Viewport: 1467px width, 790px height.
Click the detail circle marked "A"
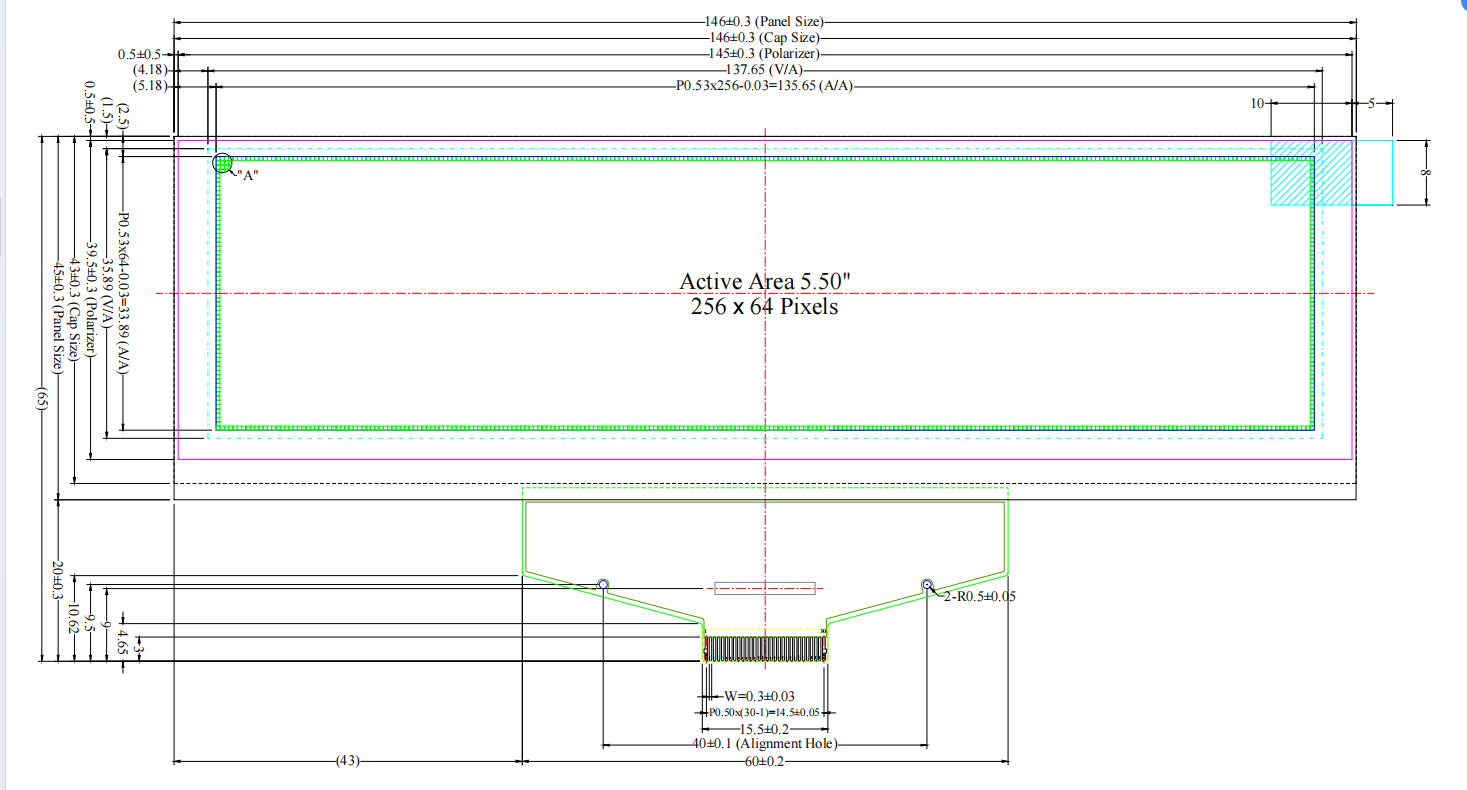[x=222, y=161]
